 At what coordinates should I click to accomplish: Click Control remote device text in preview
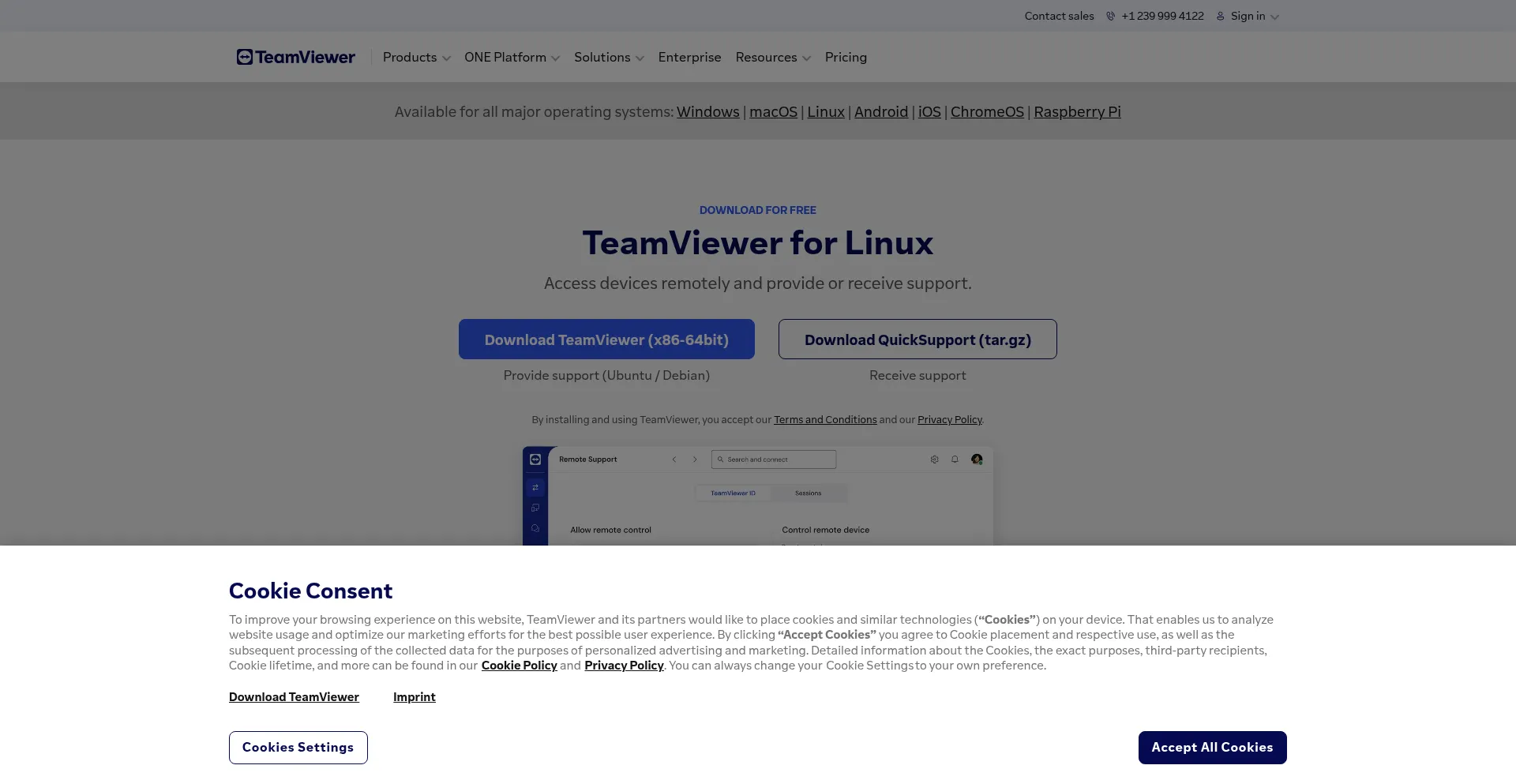[825, 531]
